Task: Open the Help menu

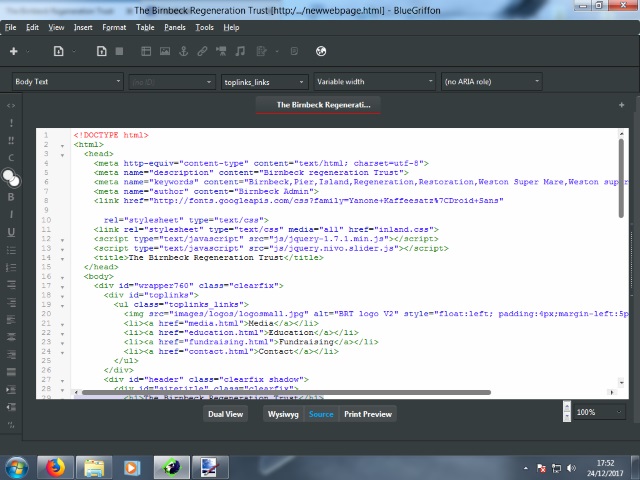Action: pyautogui.click(x=231, y=27)
